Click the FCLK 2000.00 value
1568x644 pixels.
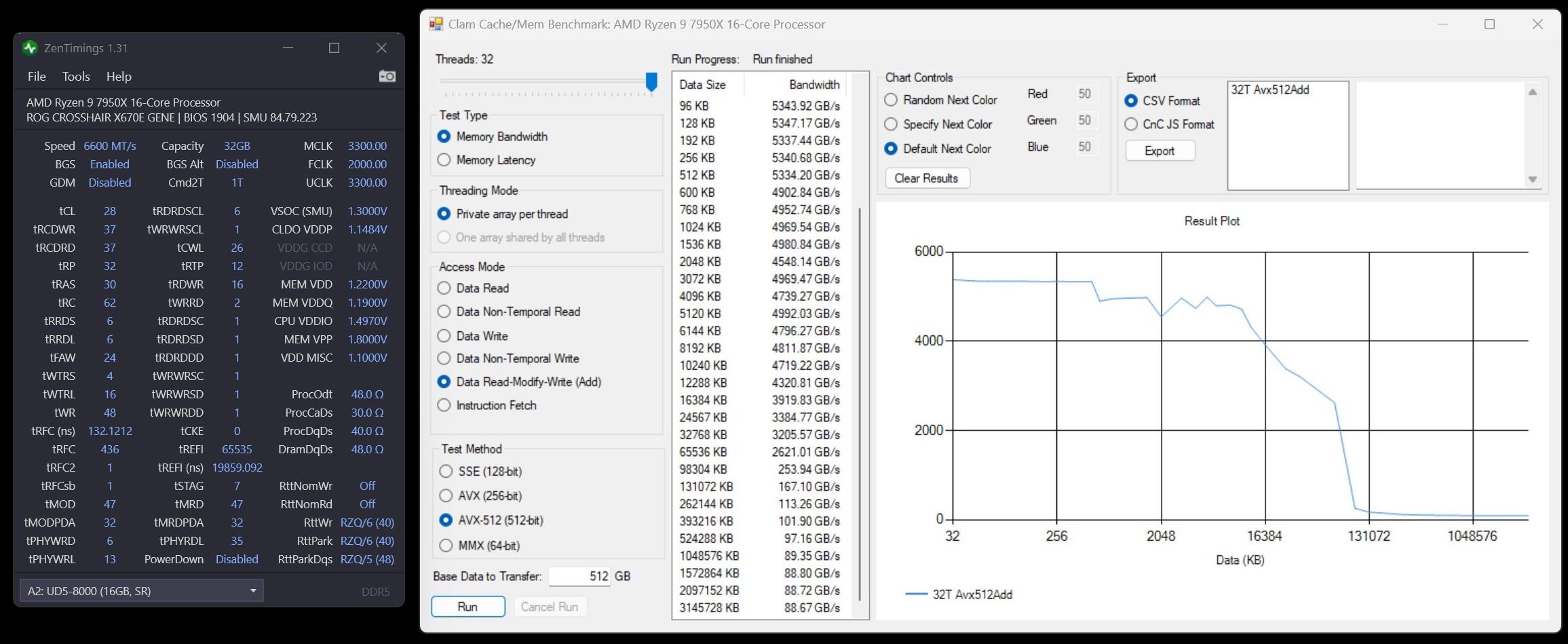click(x=367, y=164)
